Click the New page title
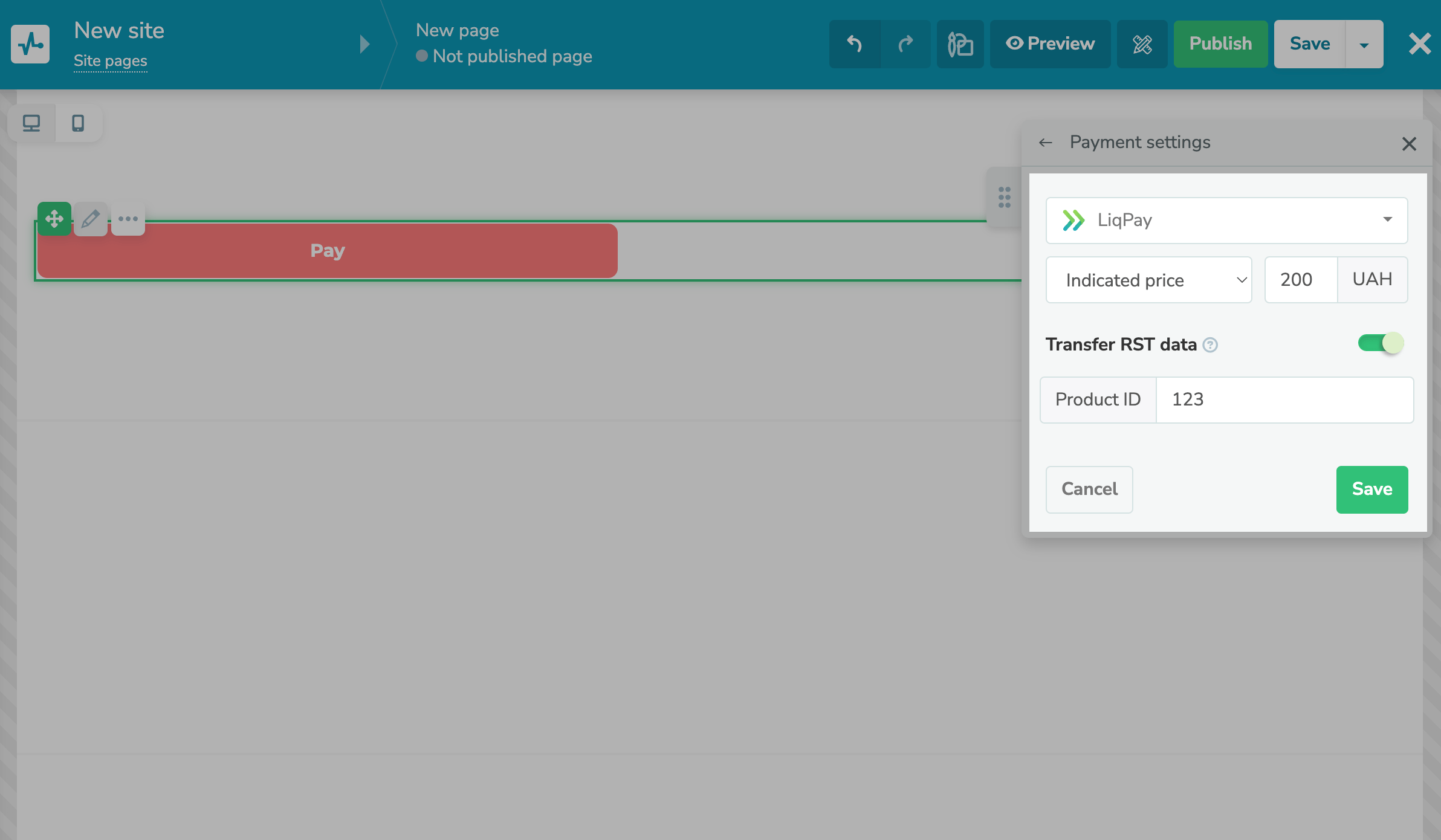Viewport: 1441px width, 840px height. coord(458,30)
